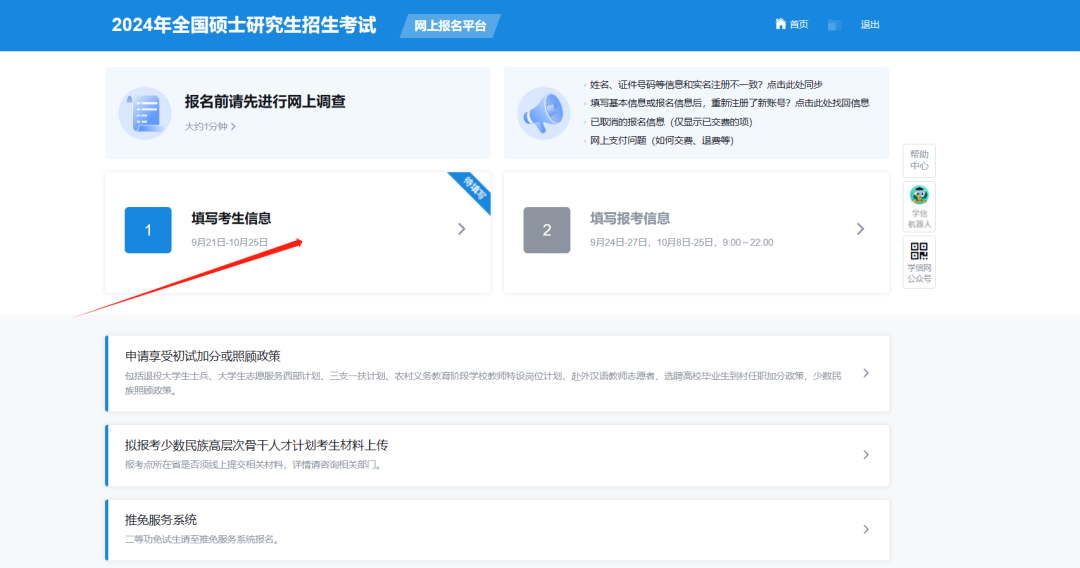Click the survey document icon
Screen dimensions: 1080x568
point(145,112)
